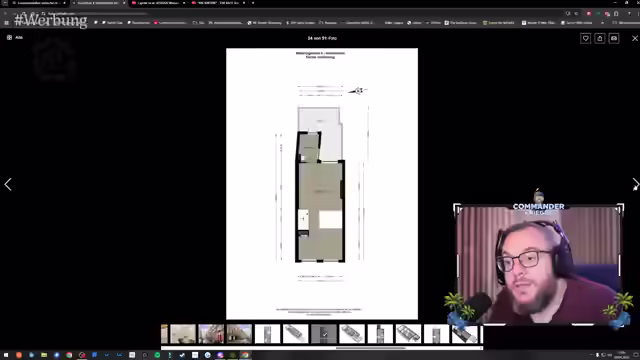Click the thumbnail strip horizontal scrollbar
The width and height of the screenshot is (640, 360).
(371, 348)
